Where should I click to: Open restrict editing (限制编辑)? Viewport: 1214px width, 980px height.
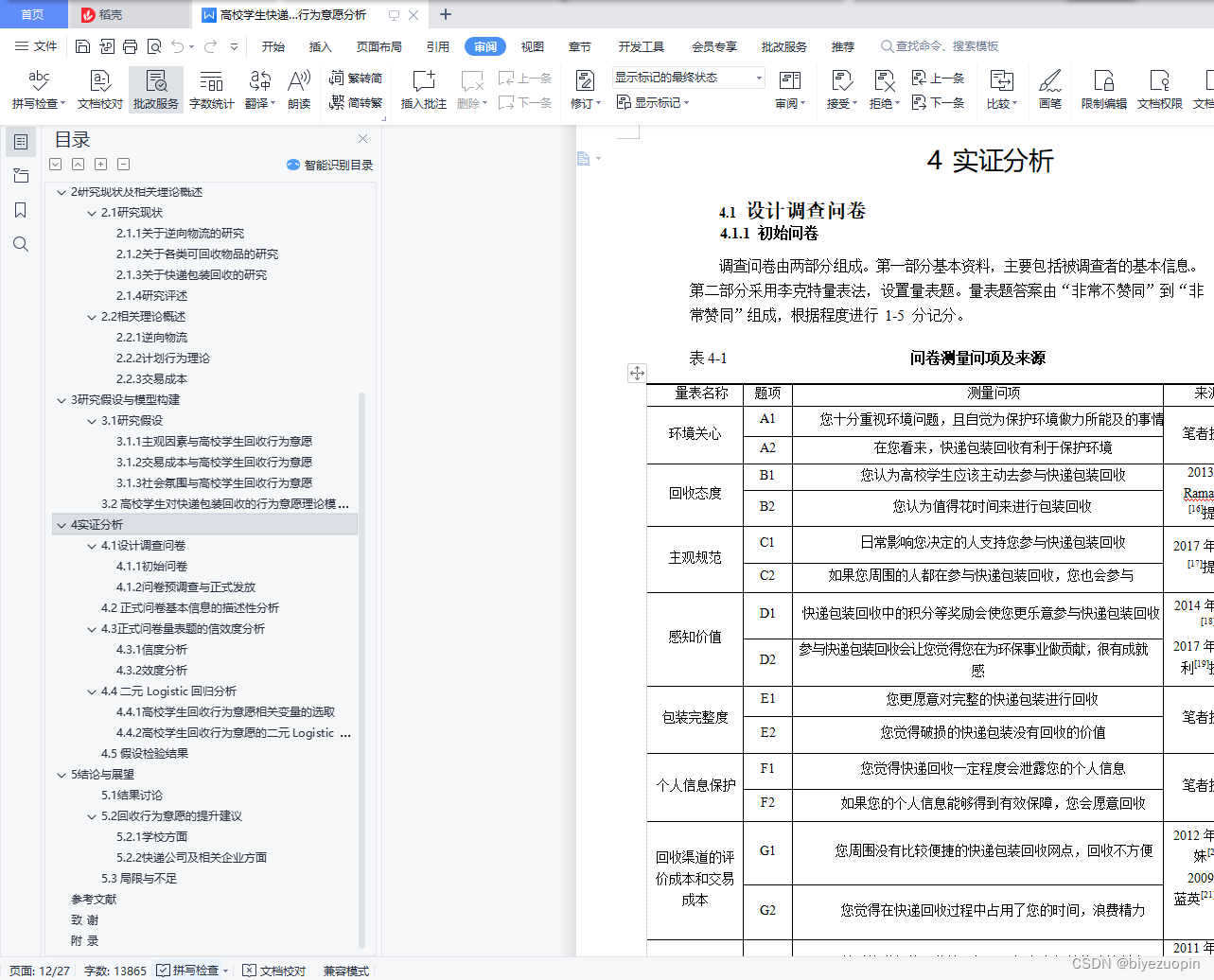coord(1104,90)
